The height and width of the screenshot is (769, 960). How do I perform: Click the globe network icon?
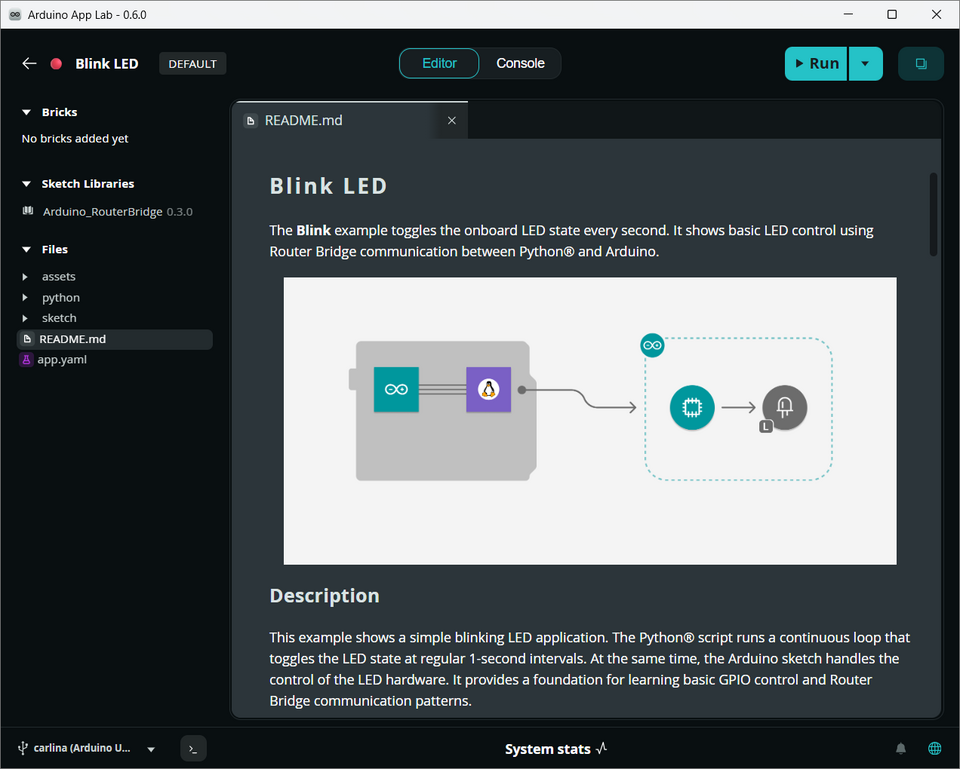[x=935, y=748]
